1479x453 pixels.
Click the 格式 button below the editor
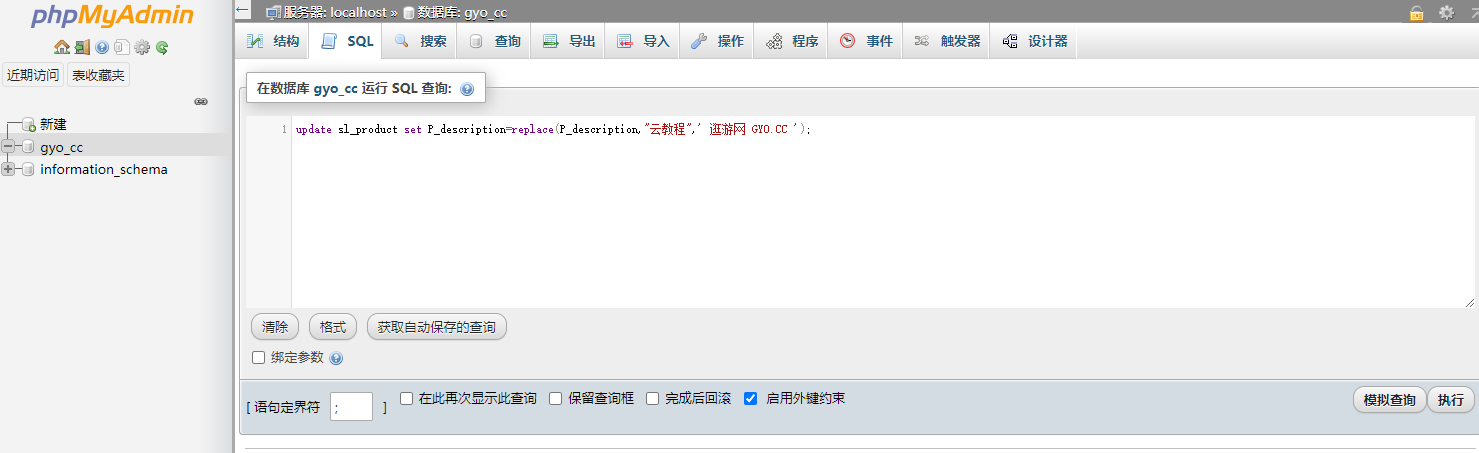pyautogui.click(x=333, y=327)
